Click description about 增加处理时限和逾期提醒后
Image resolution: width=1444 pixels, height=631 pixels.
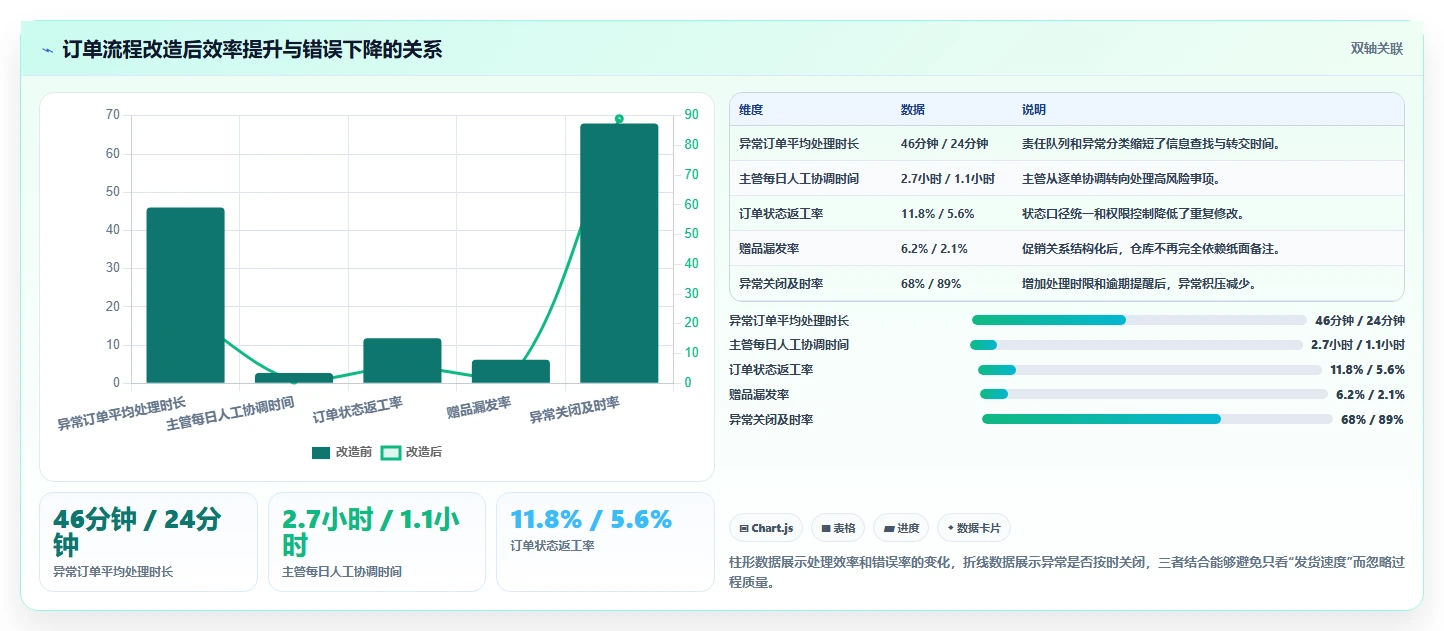click(1140, 284)
